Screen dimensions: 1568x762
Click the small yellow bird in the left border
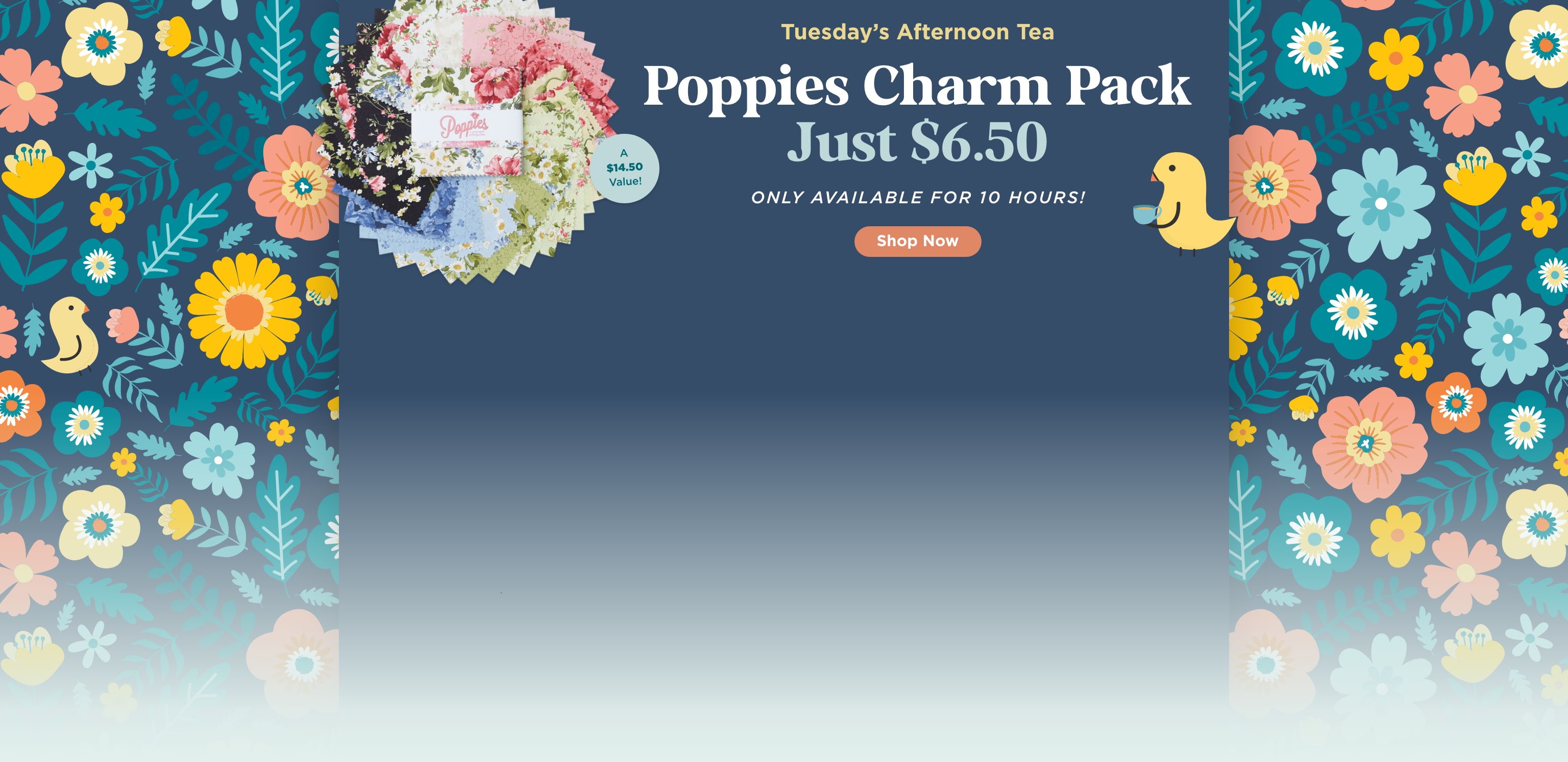[x=70, y=335]
